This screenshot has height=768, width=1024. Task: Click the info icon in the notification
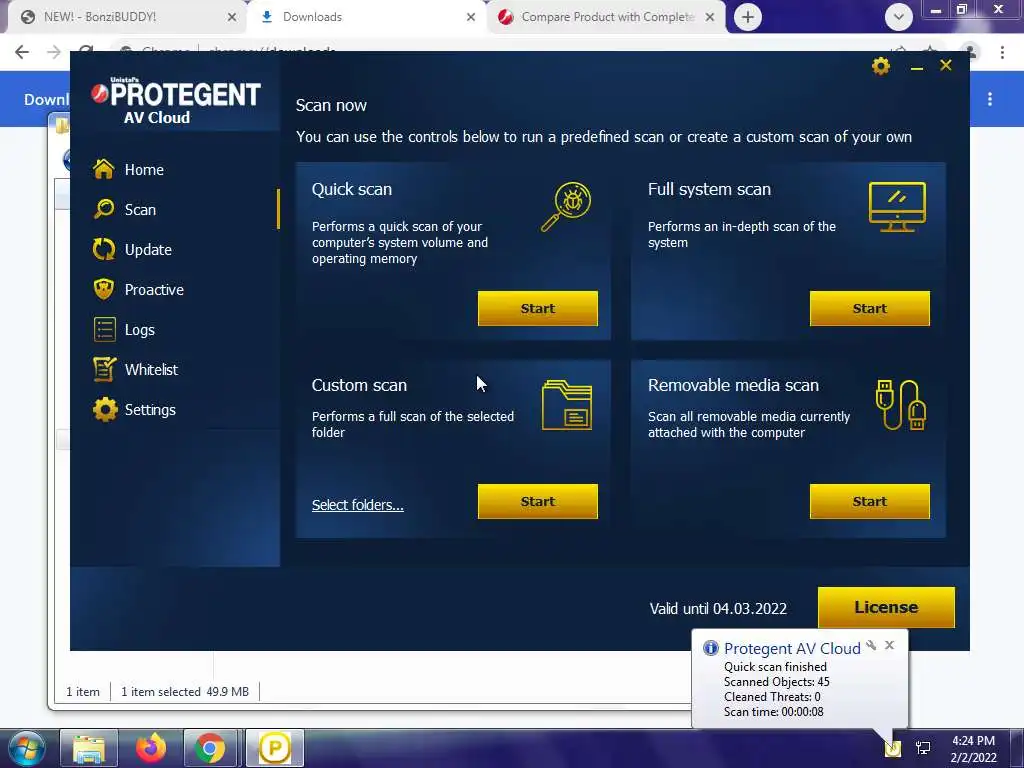711,648
